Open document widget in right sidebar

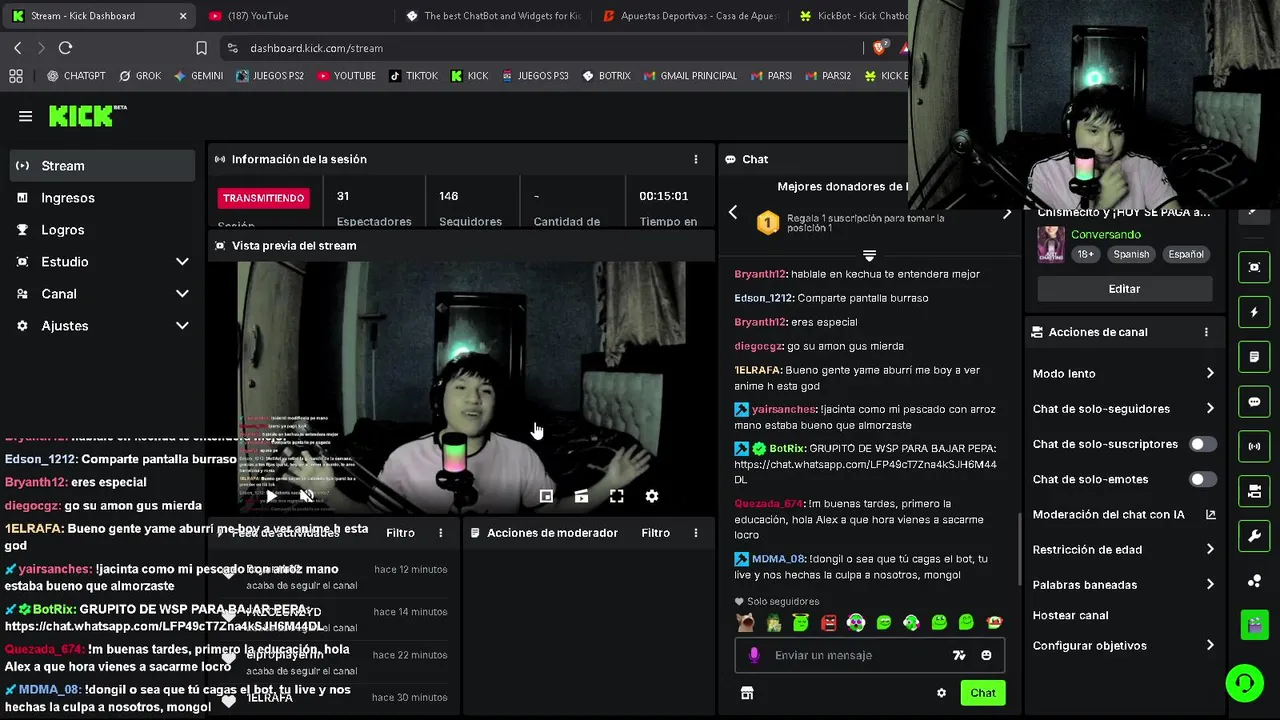[x=1254, y=357]
